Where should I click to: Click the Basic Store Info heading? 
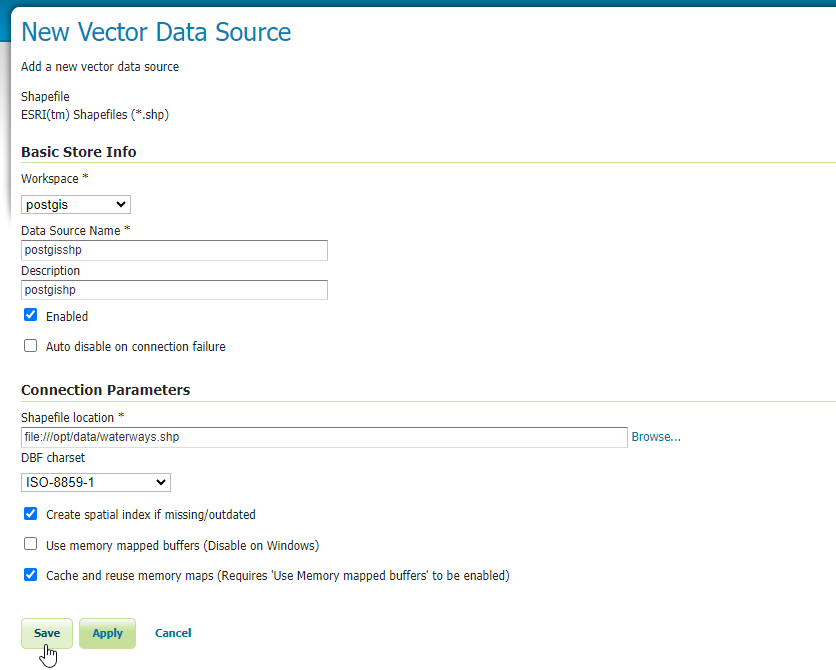(x=79, y=152)
